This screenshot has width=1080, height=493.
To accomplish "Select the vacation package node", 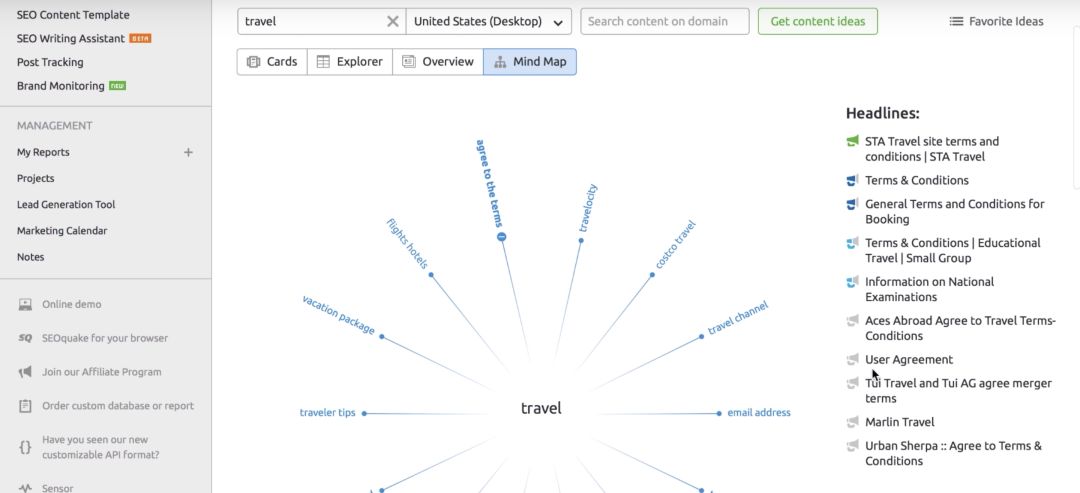I will coord(338,315).
